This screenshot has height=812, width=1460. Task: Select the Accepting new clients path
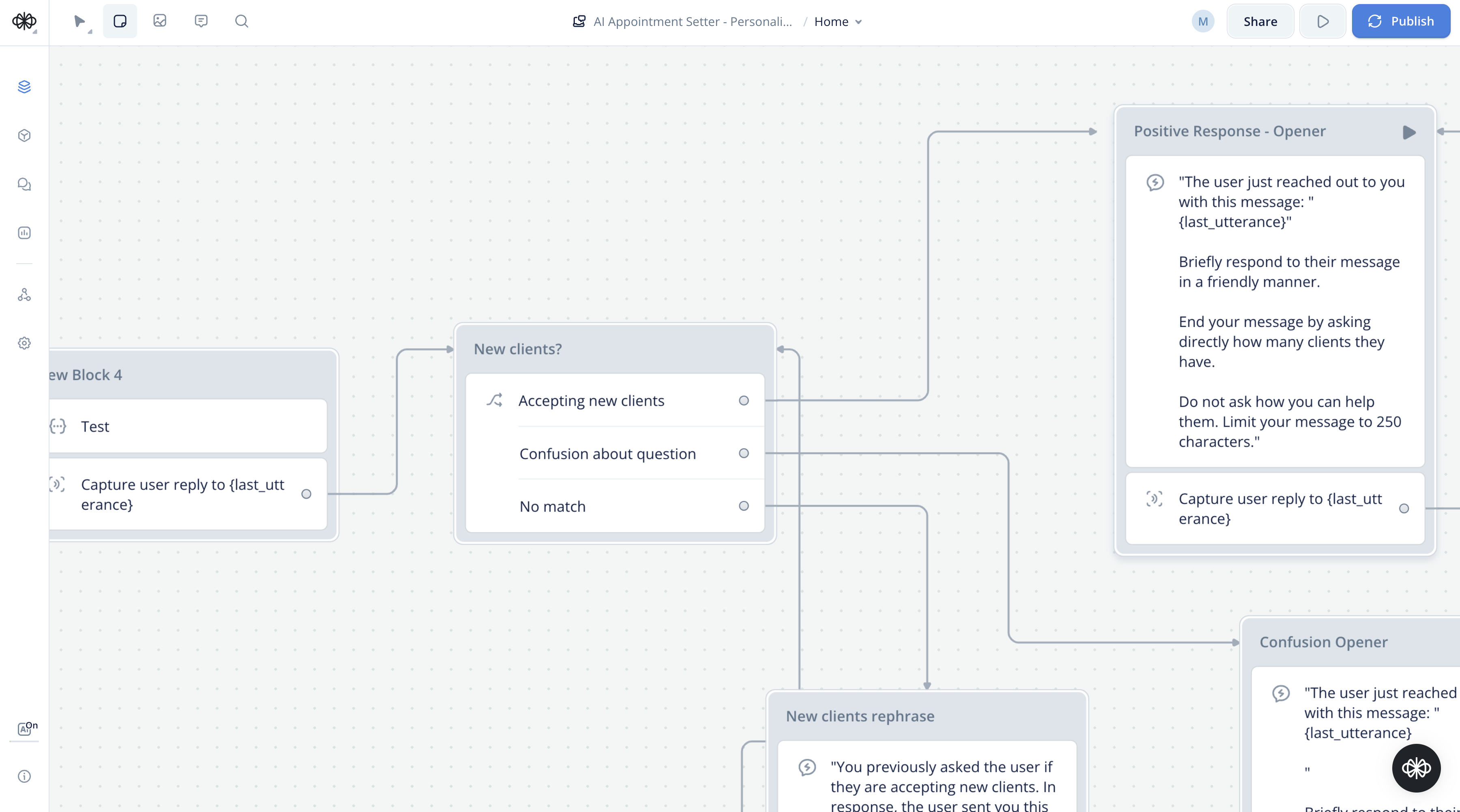coord(614,400)
